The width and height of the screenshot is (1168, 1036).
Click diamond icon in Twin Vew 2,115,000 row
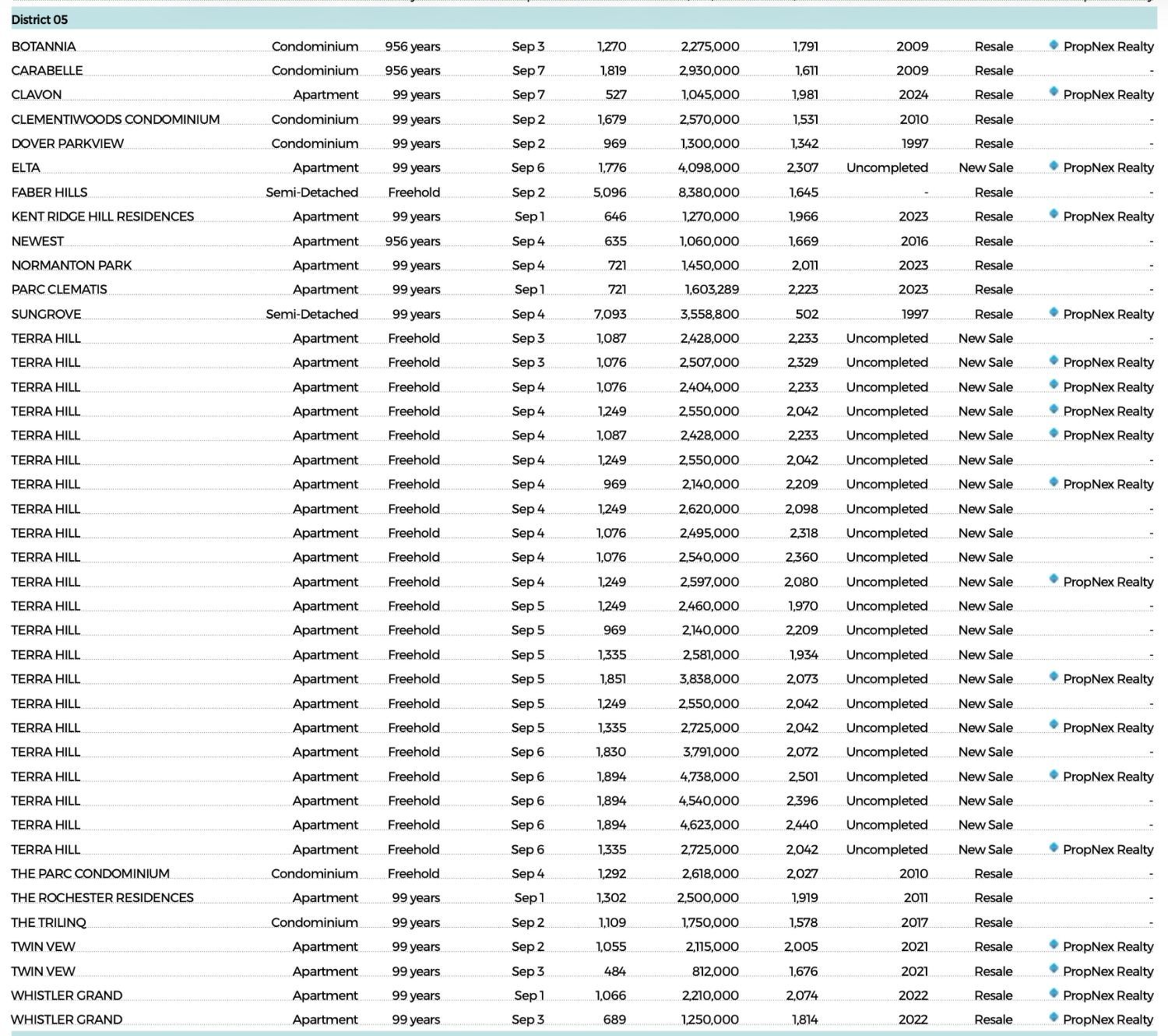point(1054,945)
